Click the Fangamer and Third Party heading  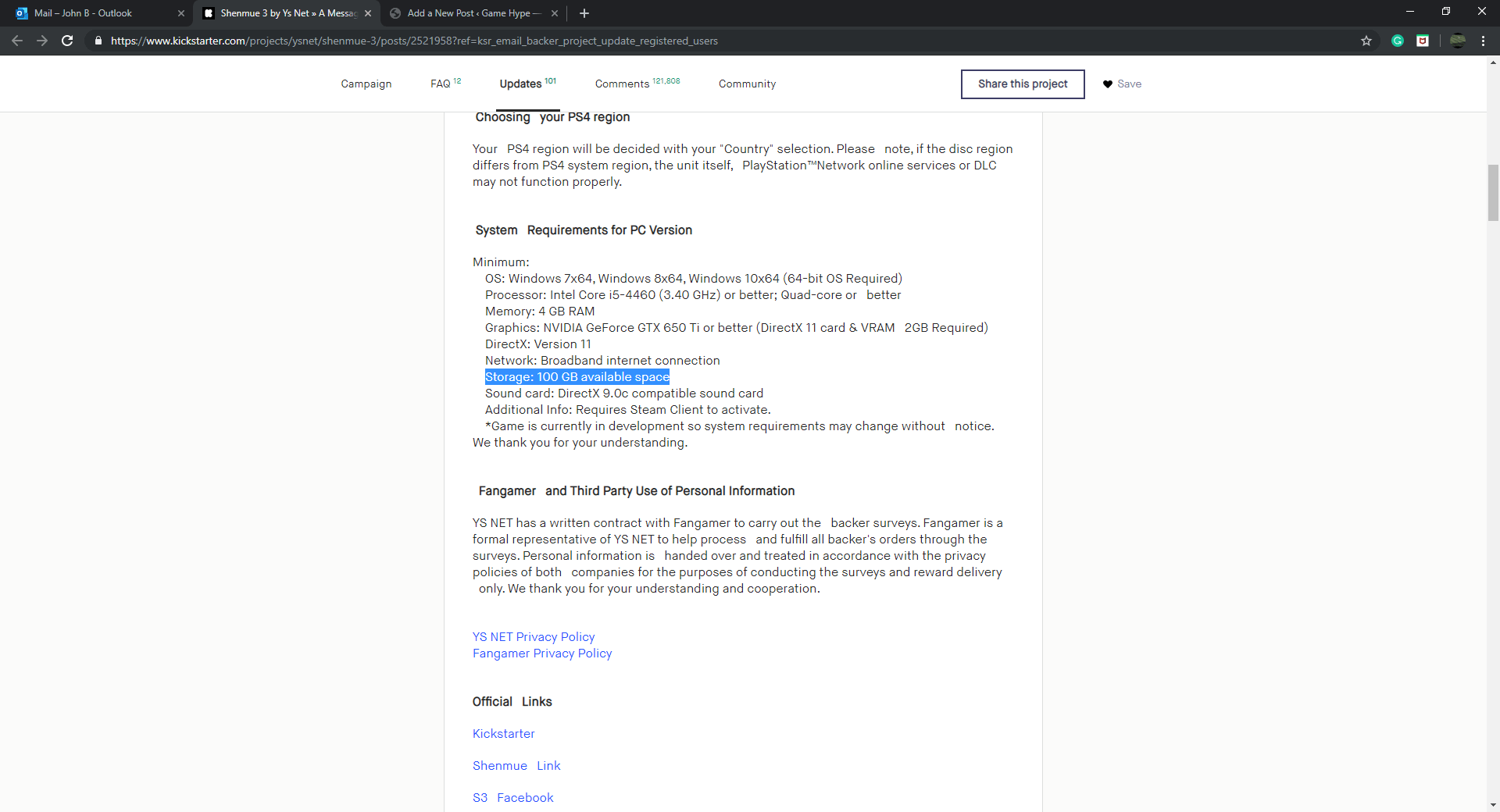tap(637, 491)
